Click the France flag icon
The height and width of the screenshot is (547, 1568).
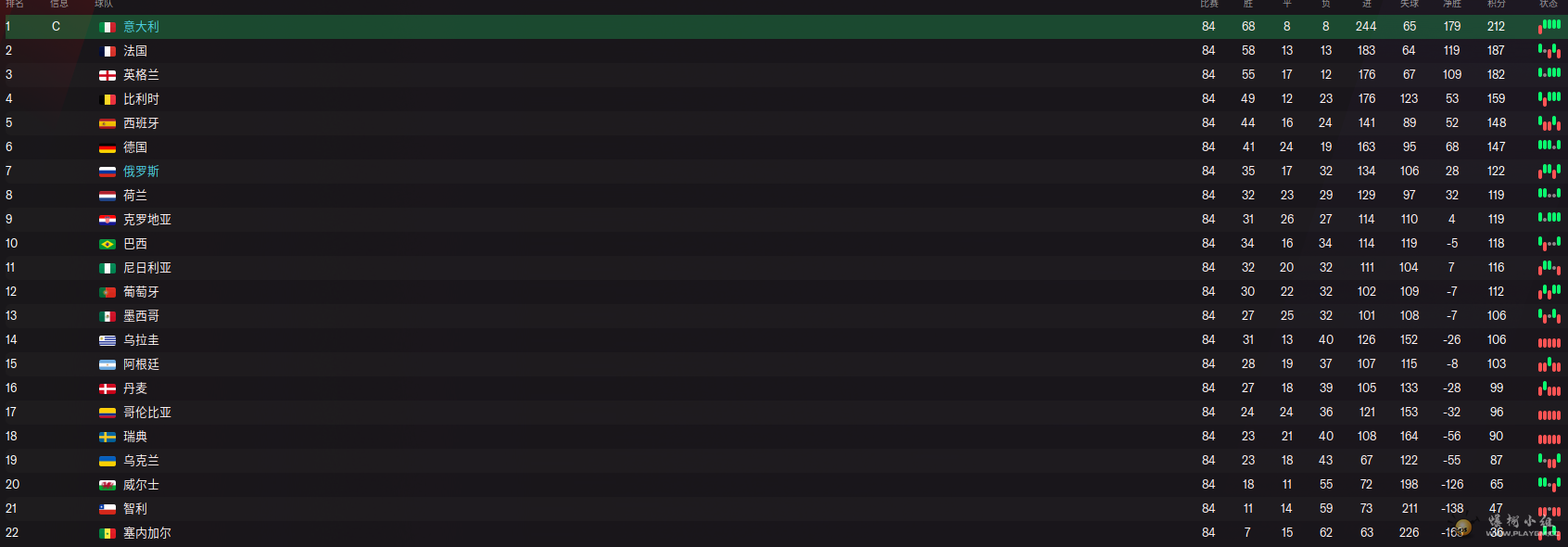[107, 51]
